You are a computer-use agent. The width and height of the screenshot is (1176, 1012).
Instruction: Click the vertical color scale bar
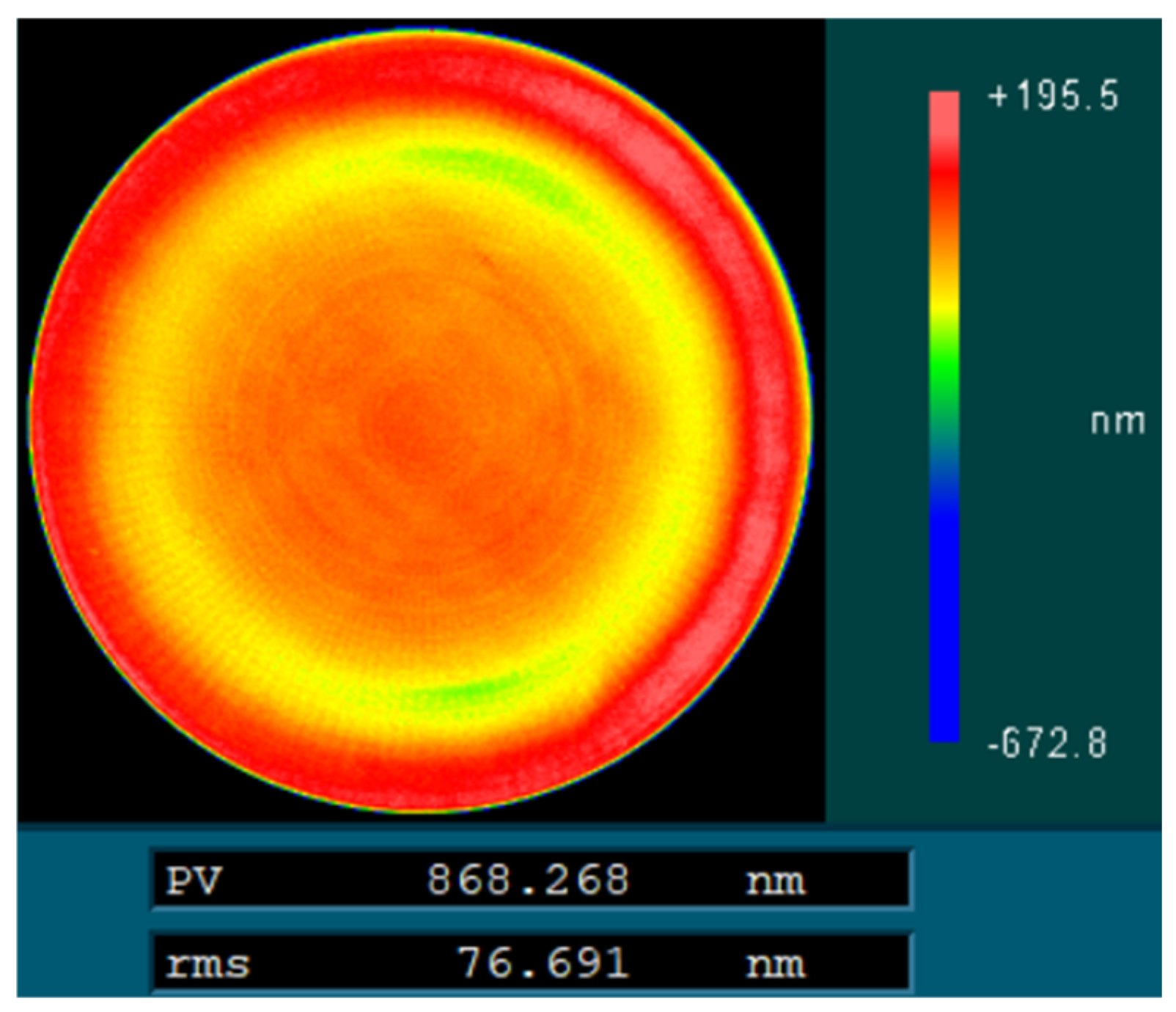coord(944,417)
